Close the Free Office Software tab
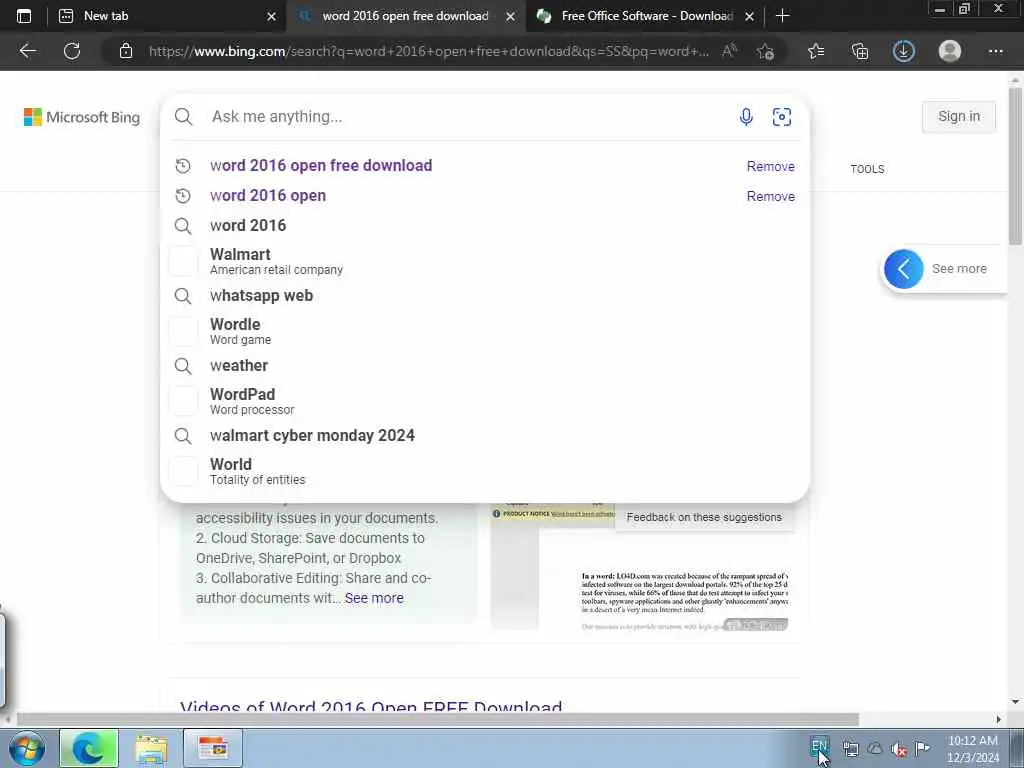Screen dimensions: 1024x768 (x=750, y=16)
